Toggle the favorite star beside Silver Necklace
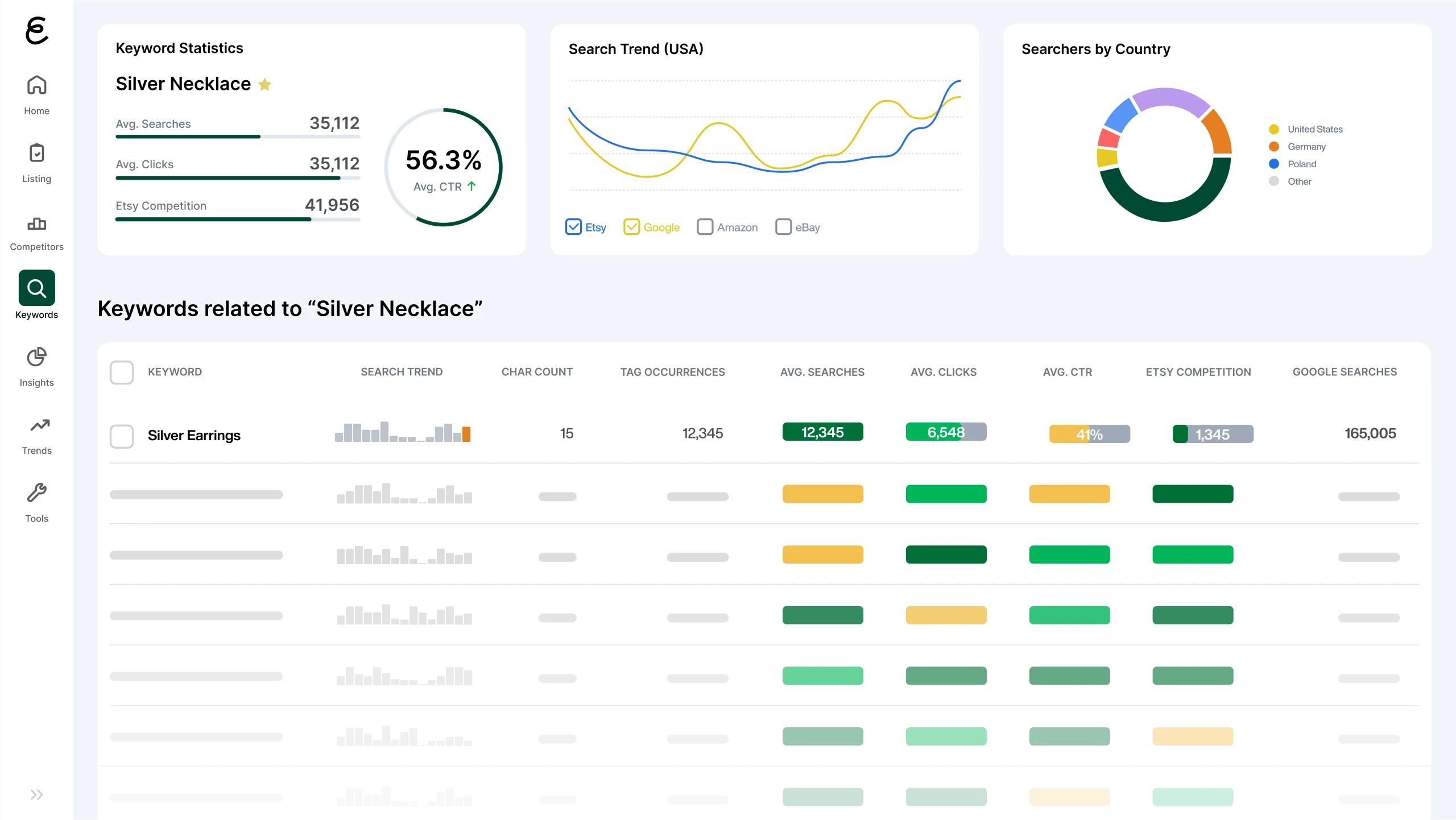Viewport: 1456px width, 820px height. (x=264, y=85)
